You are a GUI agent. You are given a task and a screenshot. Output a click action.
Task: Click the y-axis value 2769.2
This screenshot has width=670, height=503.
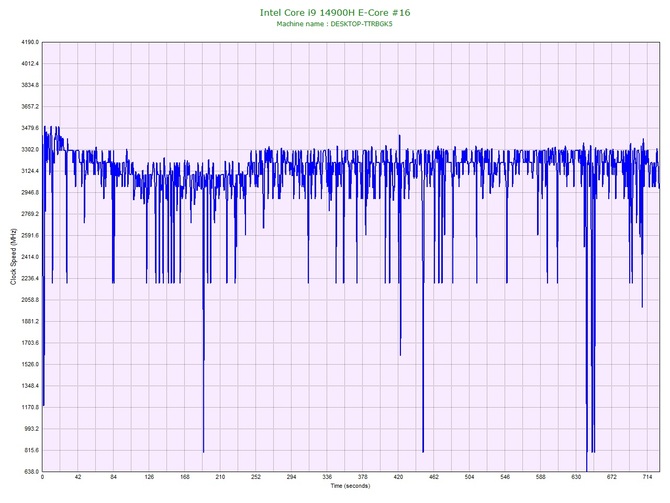coord(30,214)
